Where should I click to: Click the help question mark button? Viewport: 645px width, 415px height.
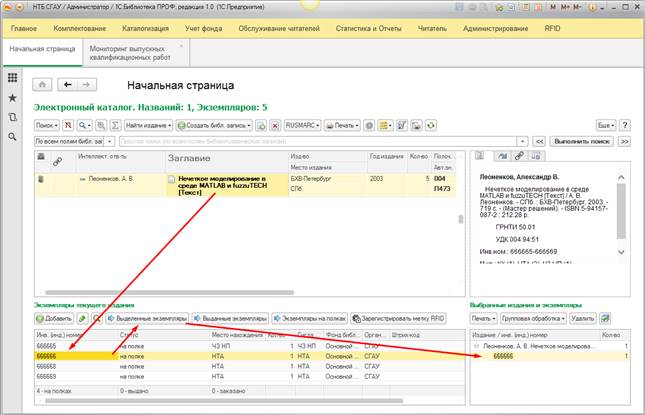pyautogui.click(x=626, y=126)
